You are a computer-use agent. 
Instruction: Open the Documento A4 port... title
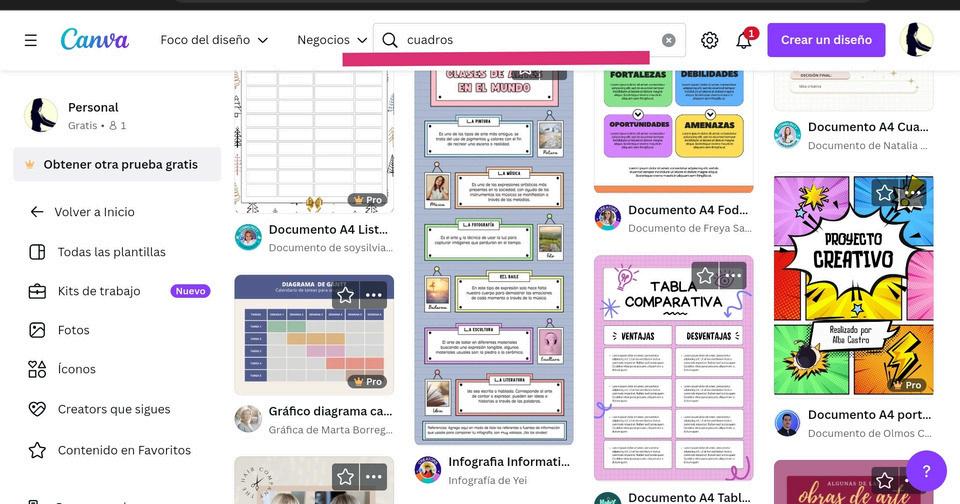point(869,415)
